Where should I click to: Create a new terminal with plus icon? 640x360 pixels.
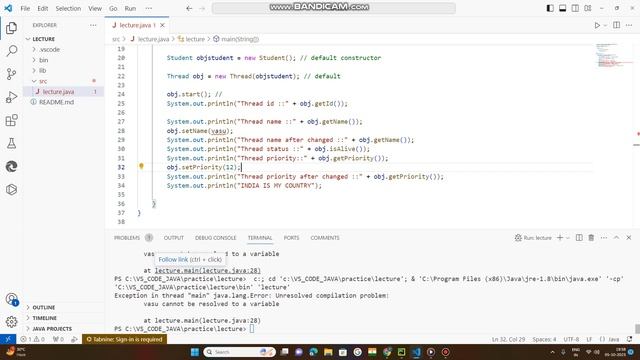point(560,238)
